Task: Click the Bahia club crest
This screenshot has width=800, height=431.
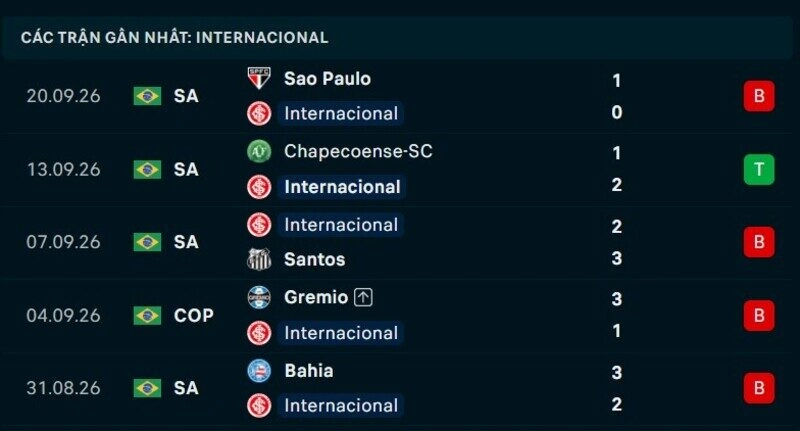Action: pos(259,371)
